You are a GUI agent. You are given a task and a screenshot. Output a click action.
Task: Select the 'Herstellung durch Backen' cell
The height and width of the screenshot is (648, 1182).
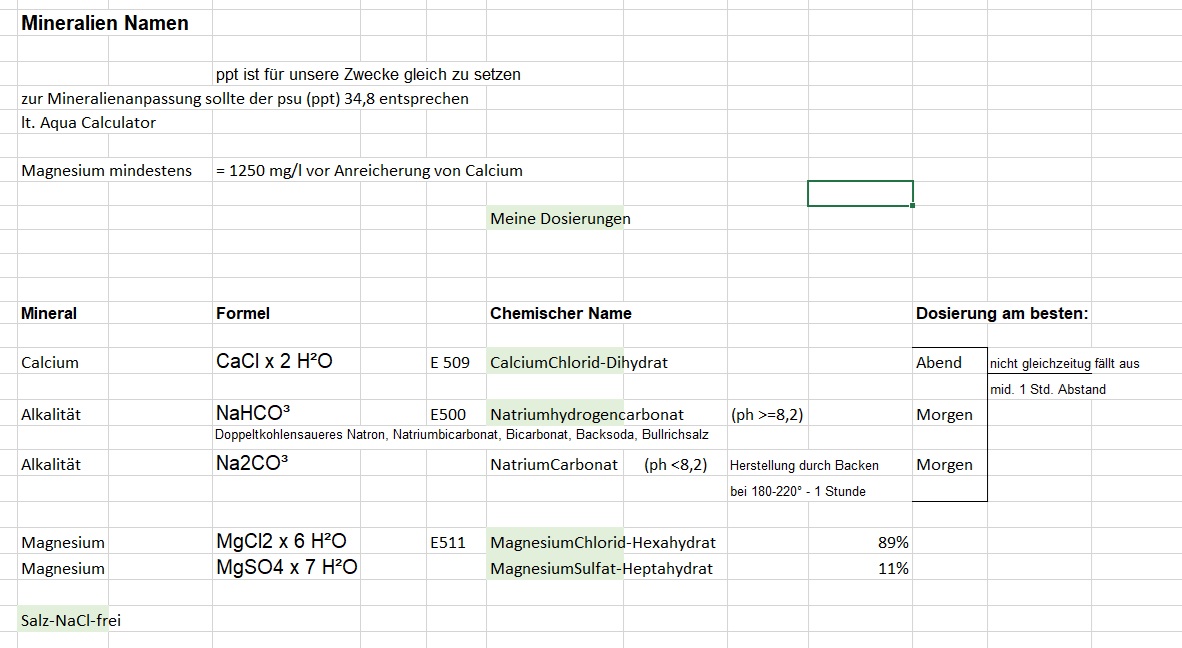pyautogui.click(x=804, y=465)
